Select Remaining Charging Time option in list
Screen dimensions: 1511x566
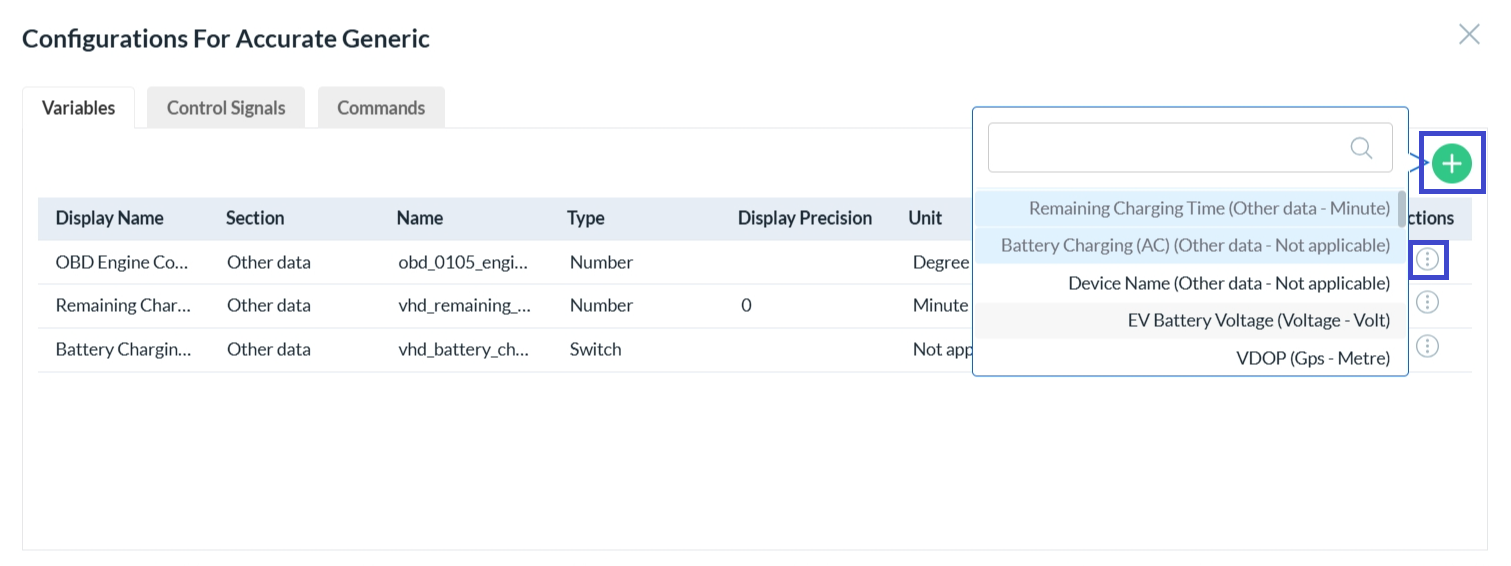click(1208, 209)
